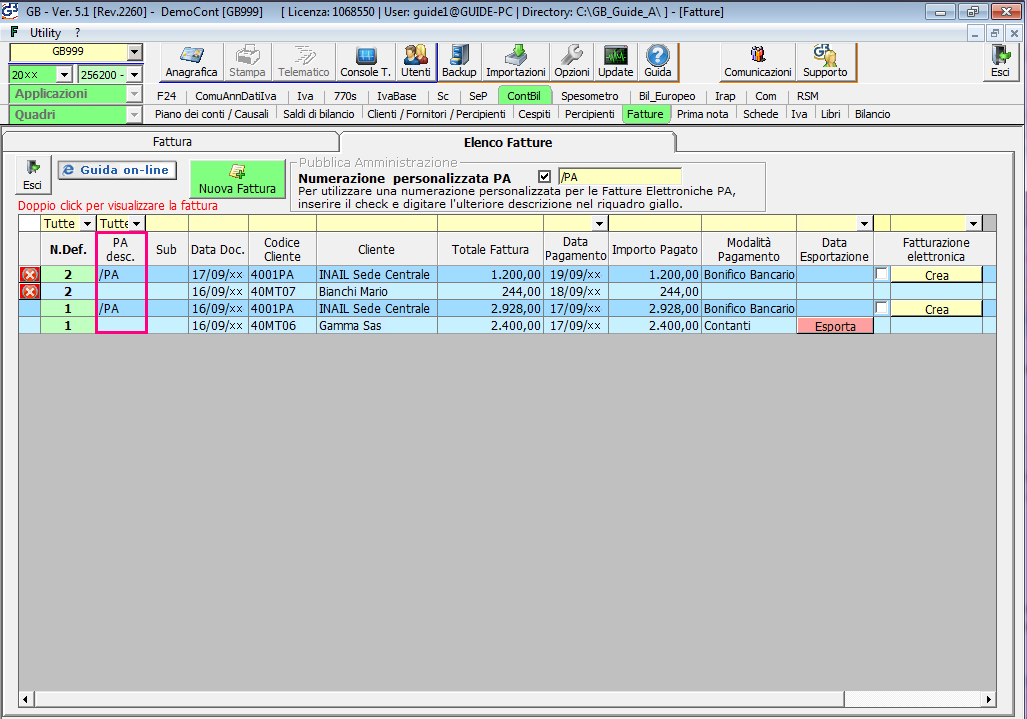Click the horizontal scrollbar left arrow

[26, 699]
